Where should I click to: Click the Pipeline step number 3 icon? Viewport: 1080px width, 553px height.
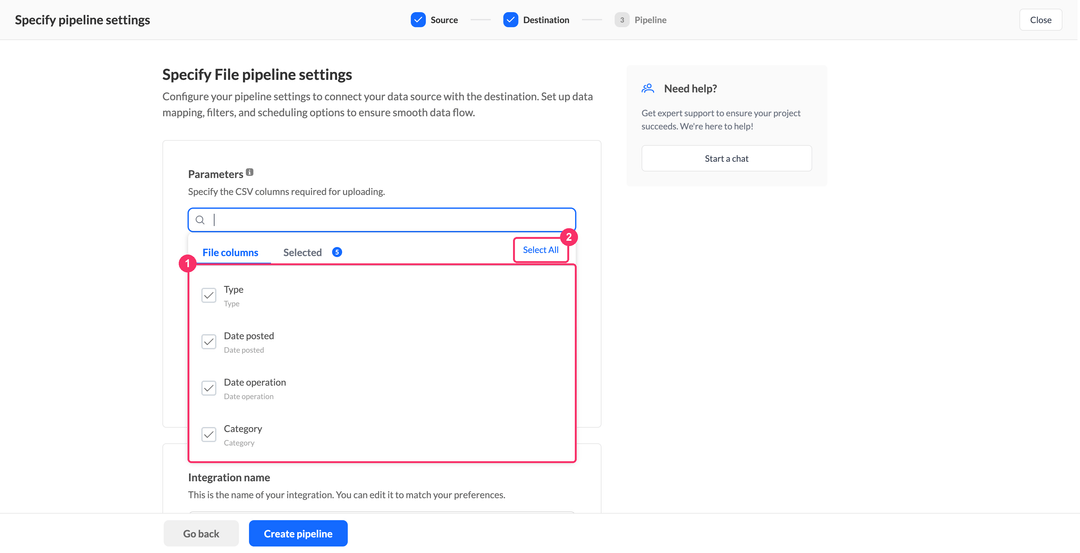pyautogui.click(x=622, y=20)
